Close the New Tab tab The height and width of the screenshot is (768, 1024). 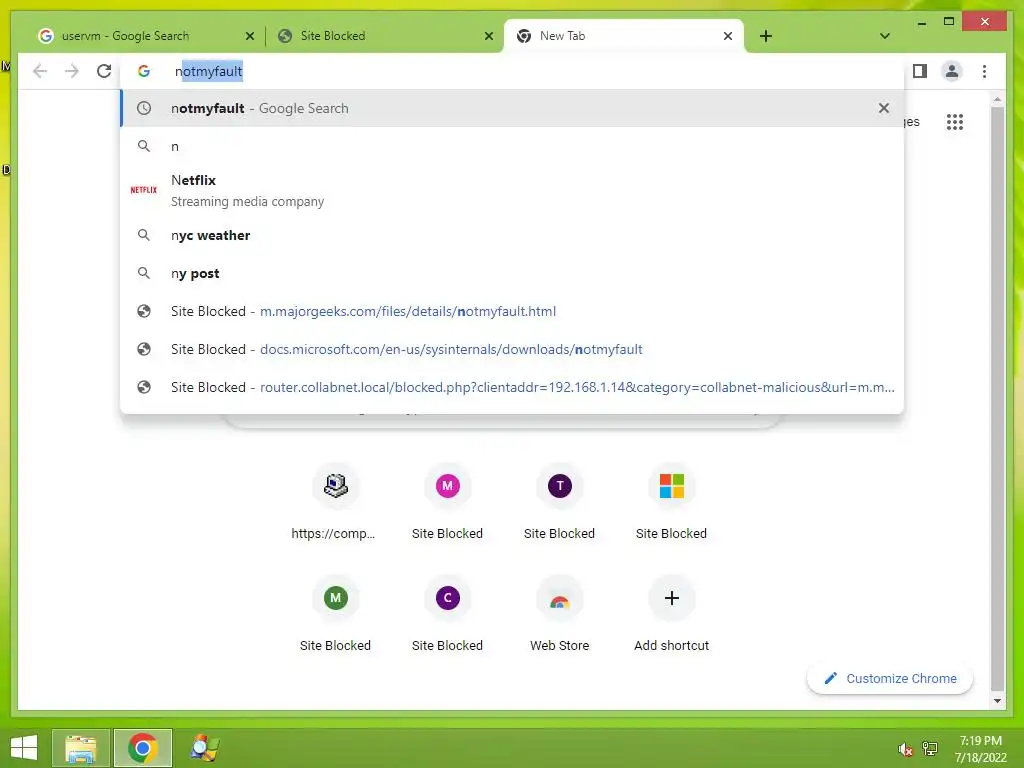click(x=728, y=36)
